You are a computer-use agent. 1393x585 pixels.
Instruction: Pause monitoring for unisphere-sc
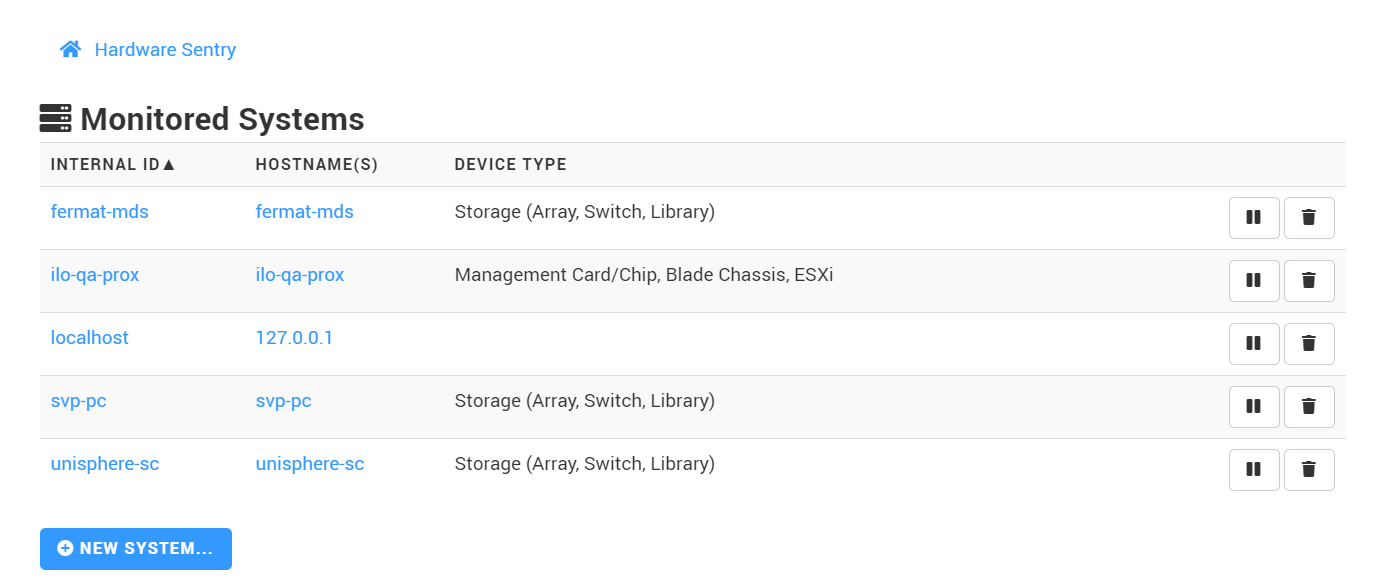(x=1254, y=469)
